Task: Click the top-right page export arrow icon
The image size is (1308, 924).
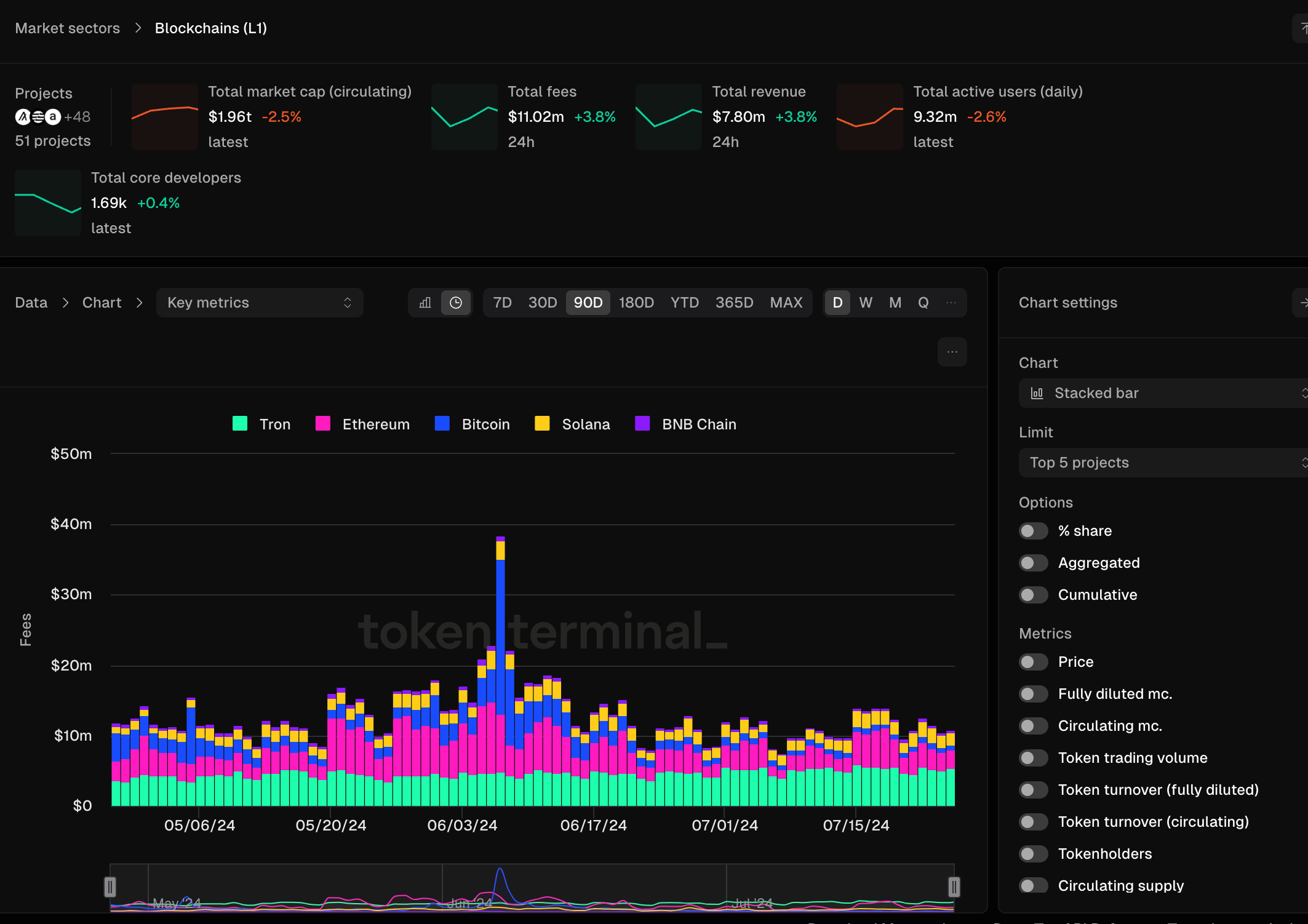Action: pos(1302,28)
